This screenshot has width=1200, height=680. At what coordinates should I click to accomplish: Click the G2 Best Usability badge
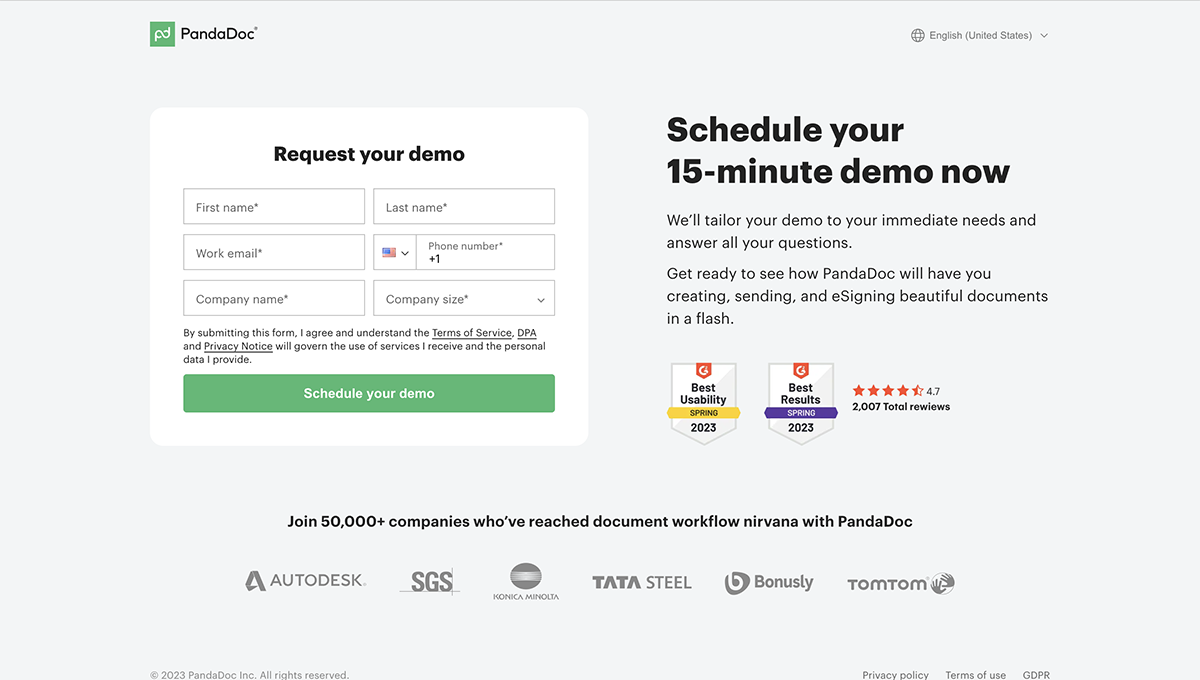[x=703, y=402]
